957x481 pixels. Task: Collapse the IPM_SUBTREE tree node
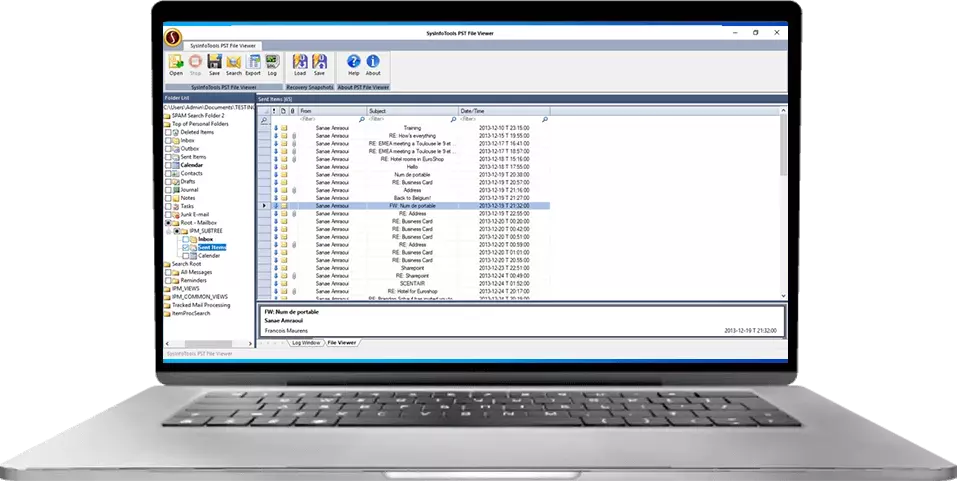[x=169, y=231]
